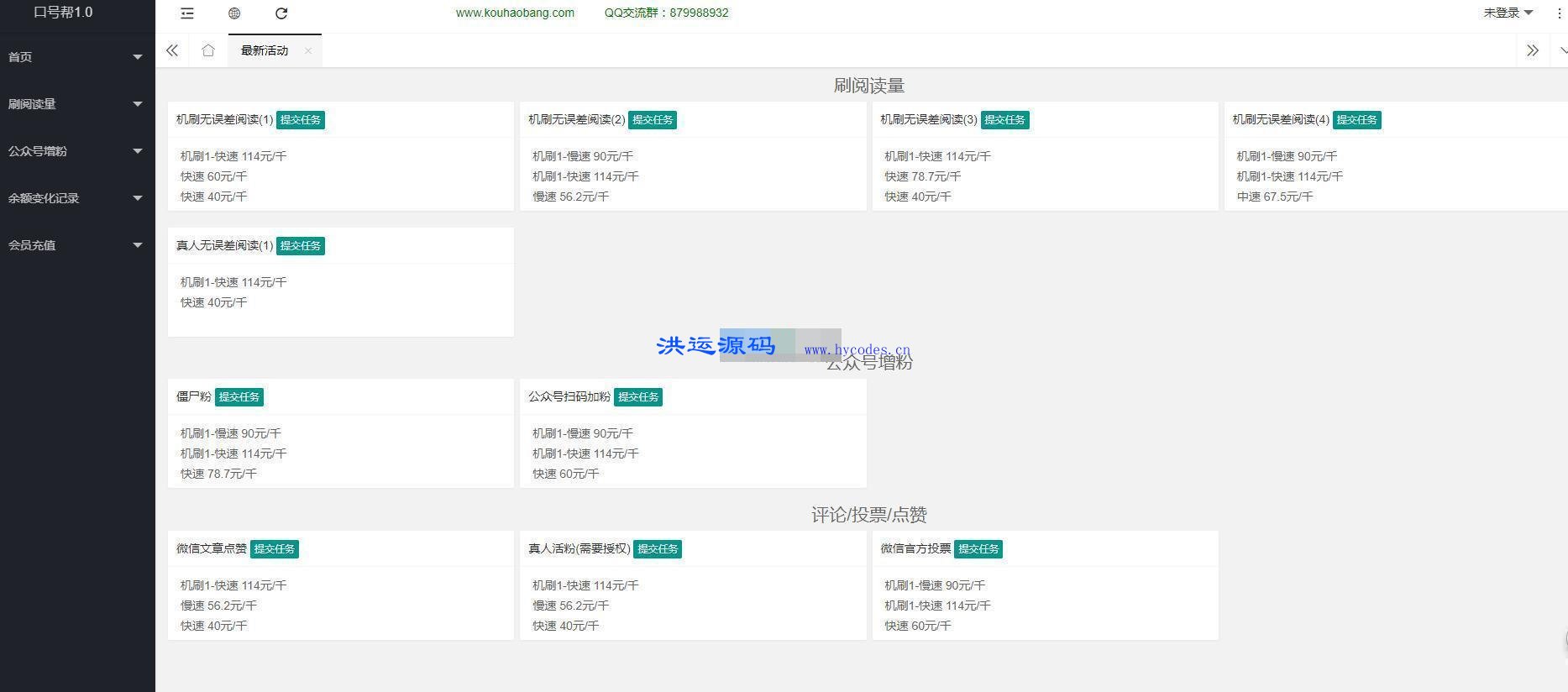Click the 微信官方投票 card title
The height and width of the screenshot is (692, 1568).
[915, 548]
